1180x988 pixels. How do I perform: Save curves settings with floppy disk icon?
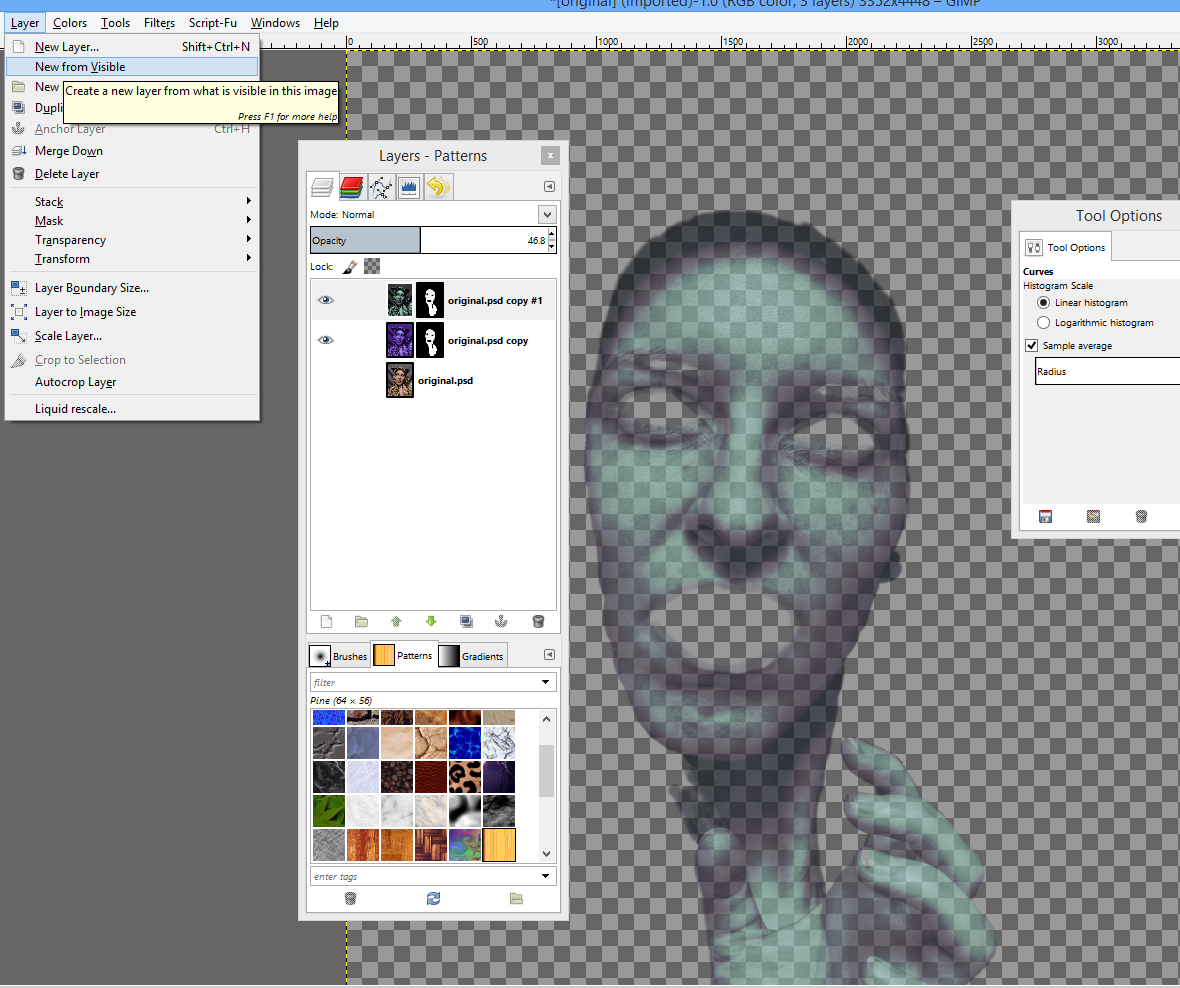click(1045, 516)
